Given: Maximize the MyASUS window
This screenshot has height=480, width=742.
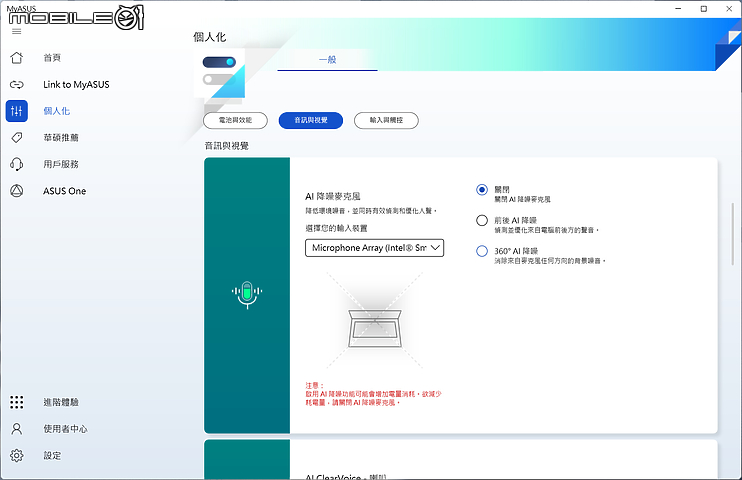Looking at the screenshot, I should pyautogui.click(x=704, y=9).
